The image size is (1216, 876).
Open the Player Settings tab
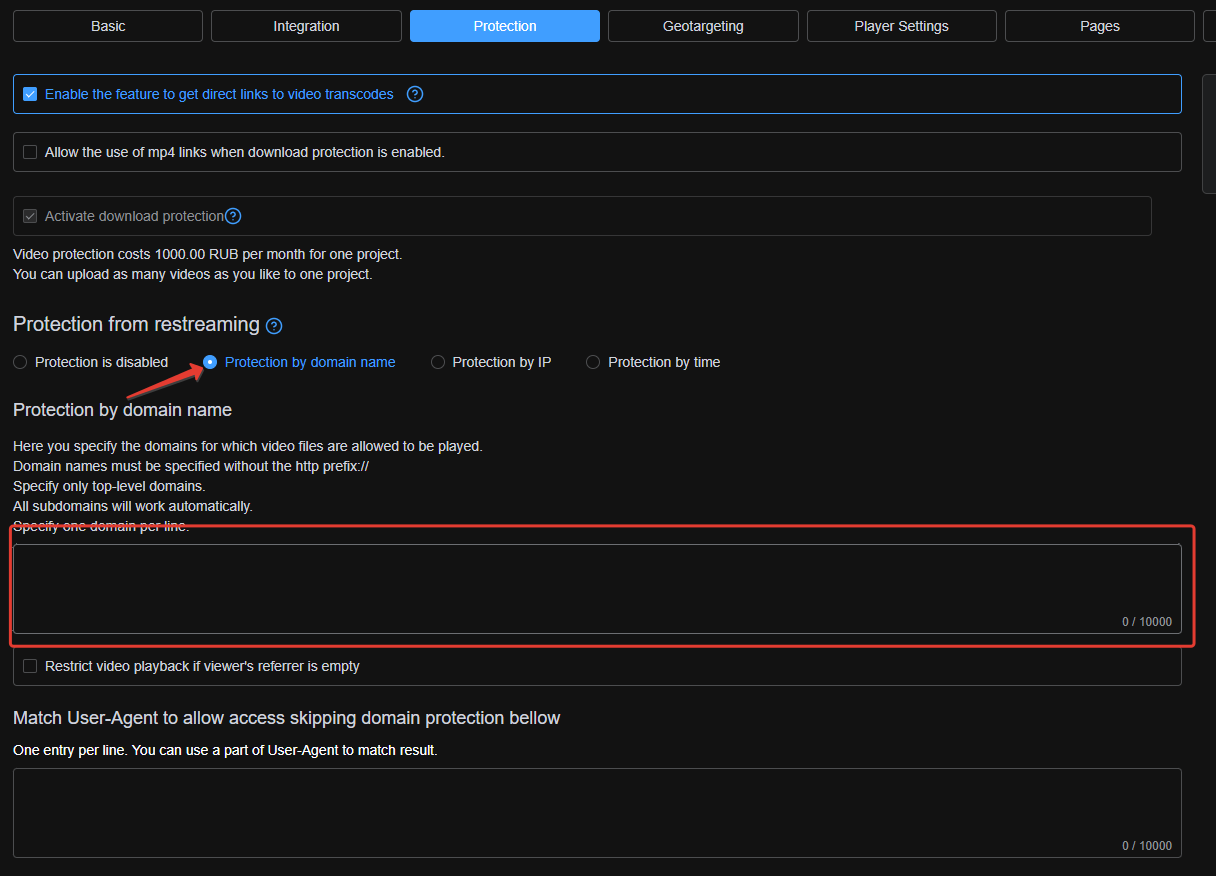[x=902, y=26]
